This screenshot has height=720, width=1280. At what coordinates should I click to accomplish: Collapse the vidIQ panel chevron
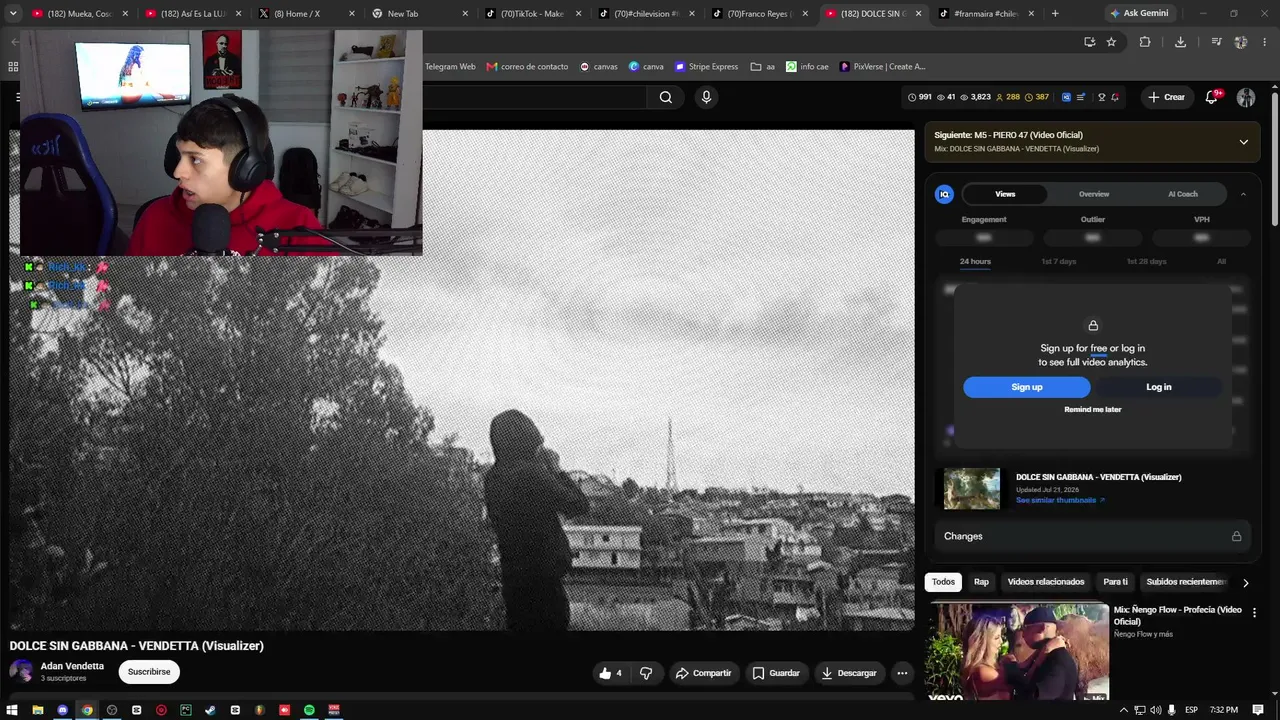click(1243, 194)
